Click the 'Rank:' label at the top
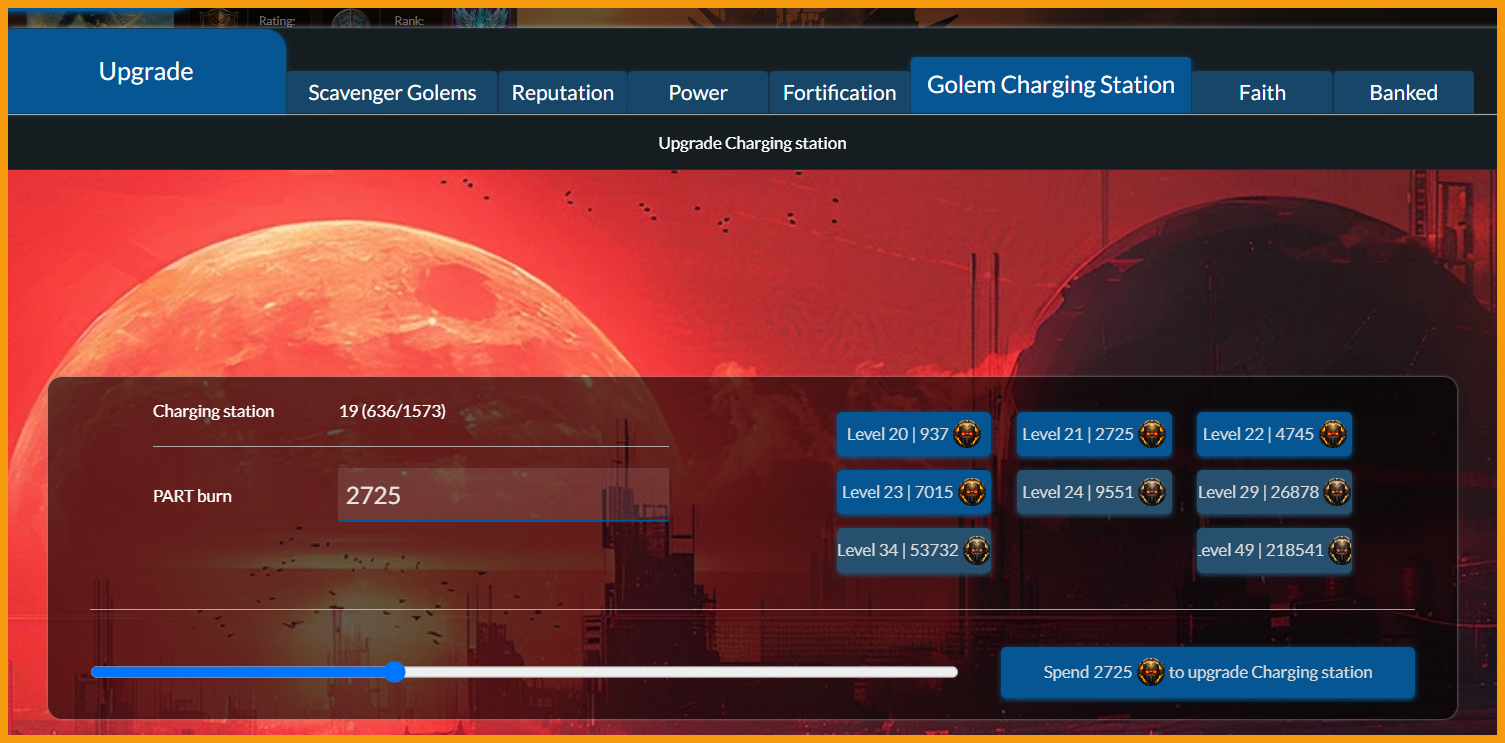The width and height of the screenshot is (1505, 743). (x=409, y=20)
